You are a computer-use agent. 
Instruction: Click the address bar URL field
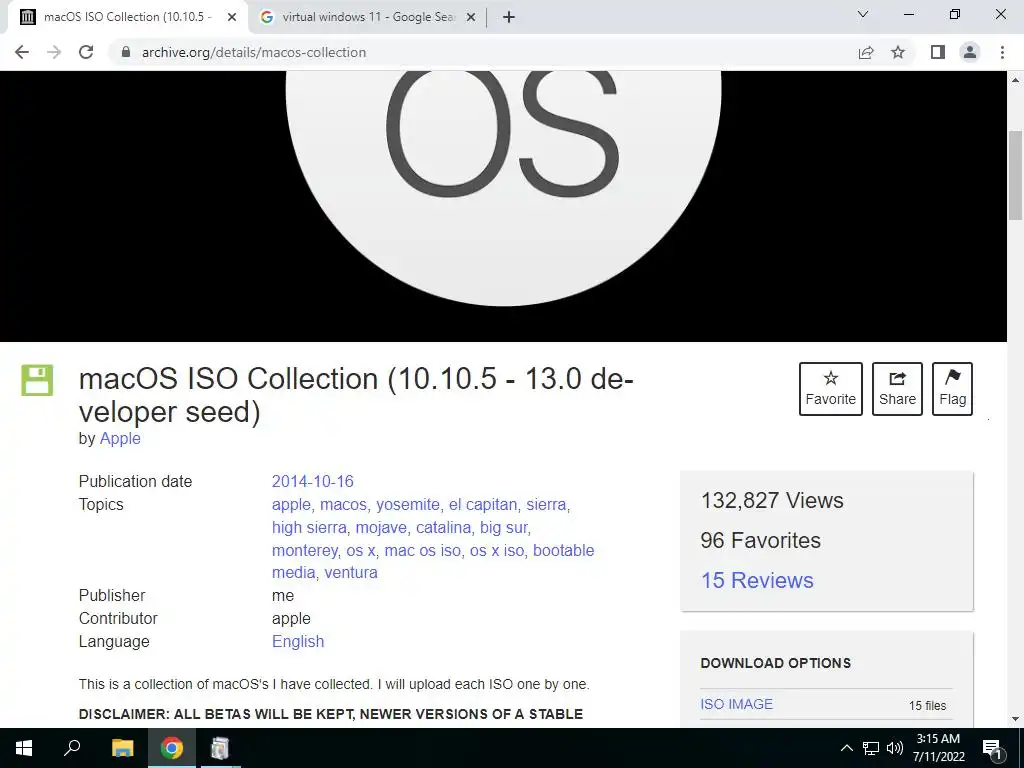483,52
